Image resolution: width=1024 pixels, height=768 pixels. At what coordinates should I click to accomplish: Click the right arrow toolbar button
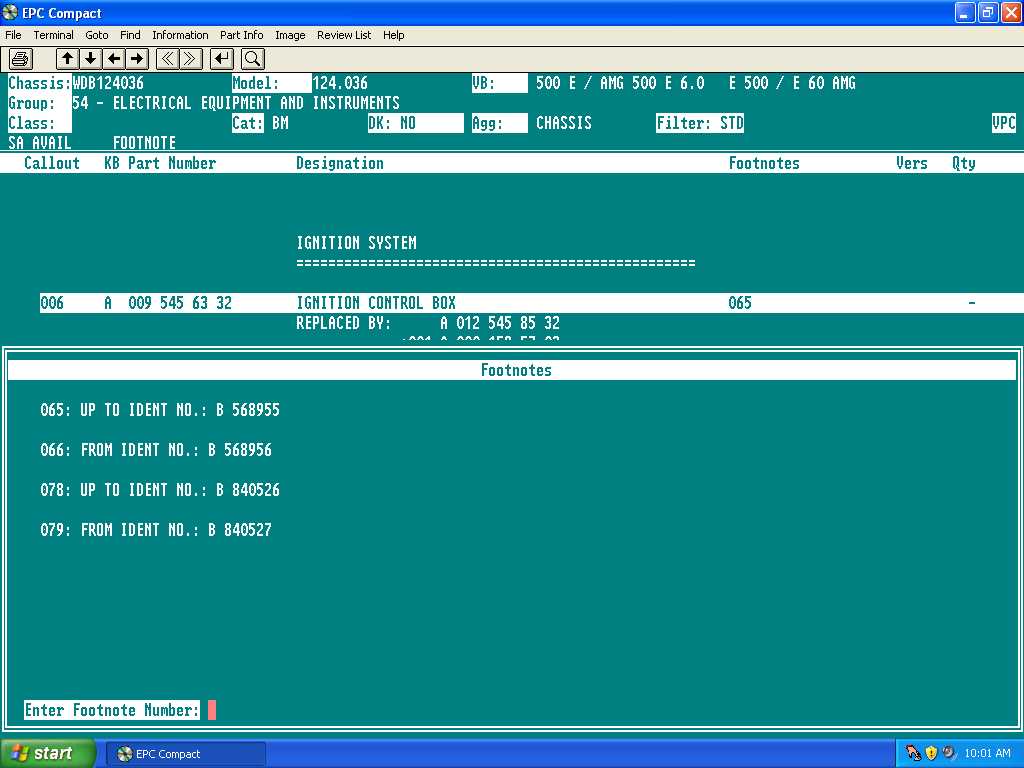pyautogui.click(x=137, y=59)
